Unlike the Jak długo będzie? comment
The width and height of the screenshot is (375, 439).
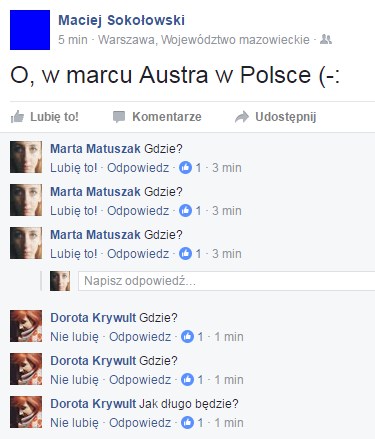(x=74, y=423)
